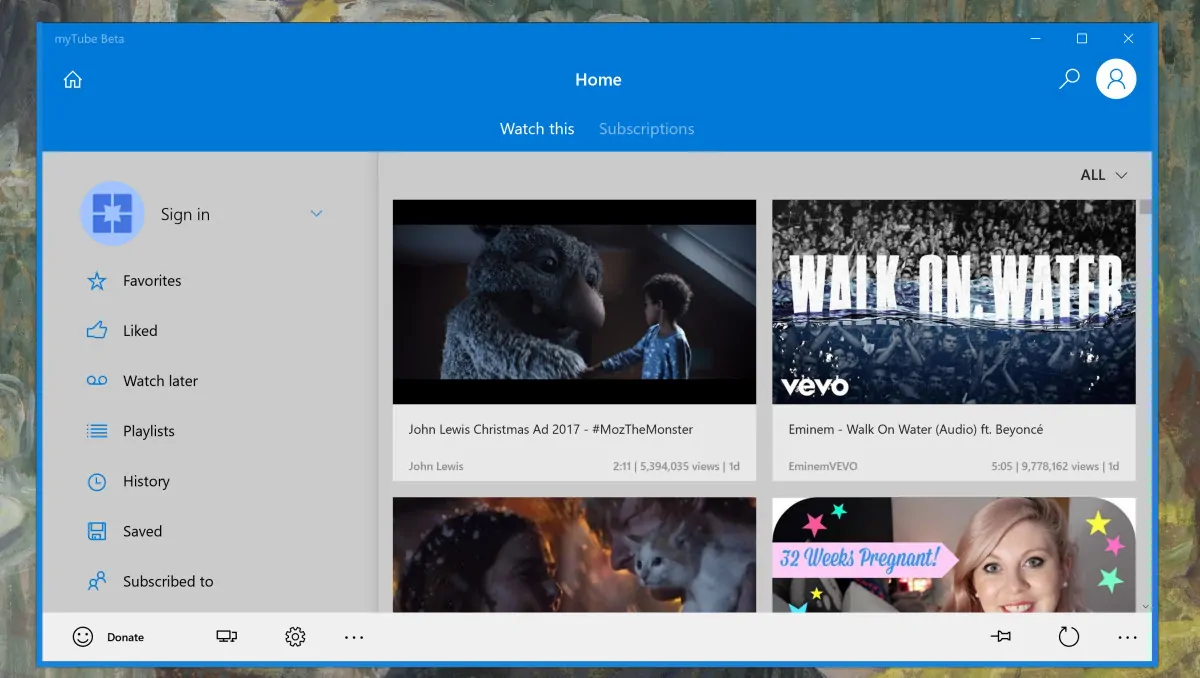Open search with magnifier icon

click(x=1069, y=79)
